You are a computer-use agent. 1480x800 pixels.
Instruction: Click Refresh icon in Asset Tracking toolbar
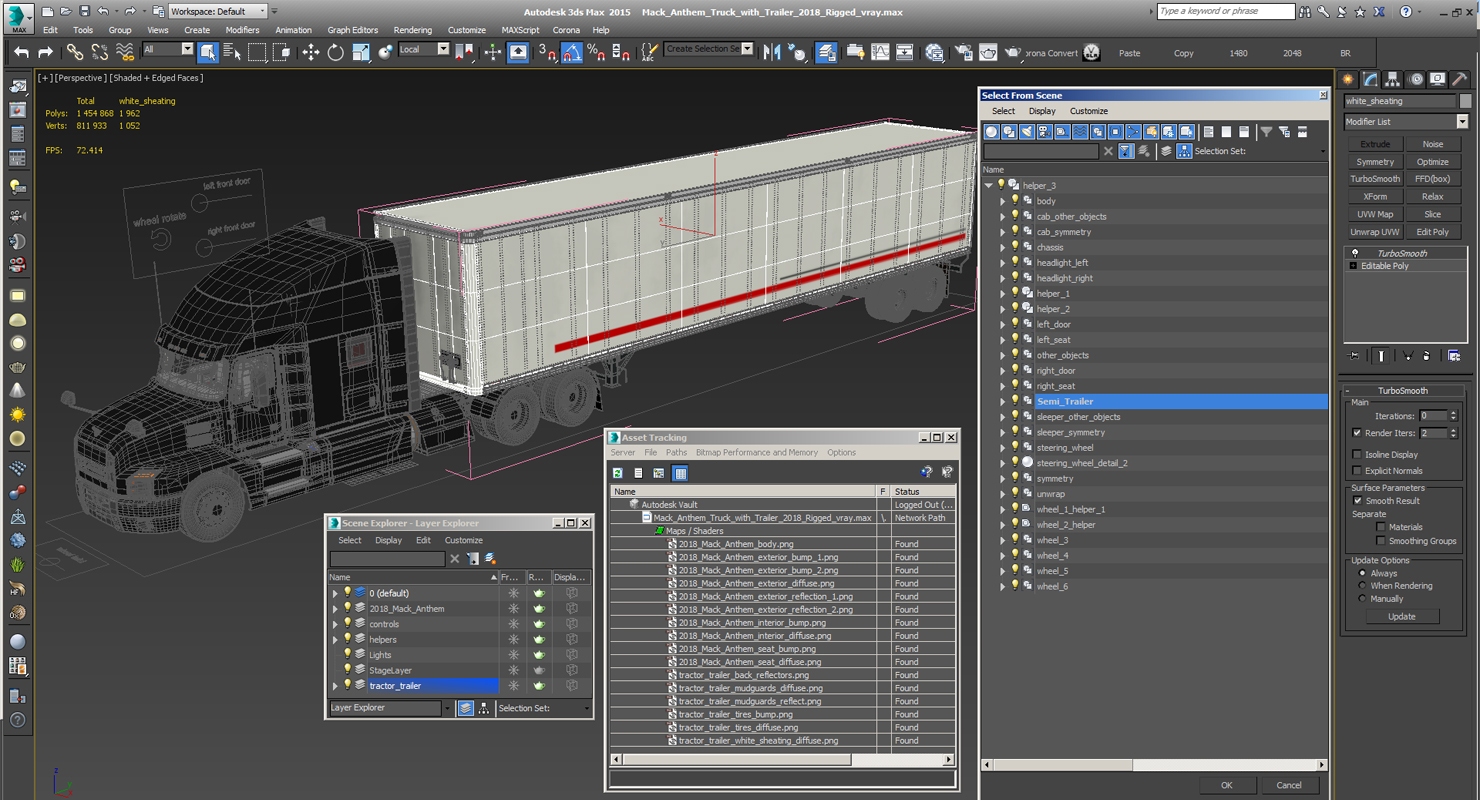618,473
